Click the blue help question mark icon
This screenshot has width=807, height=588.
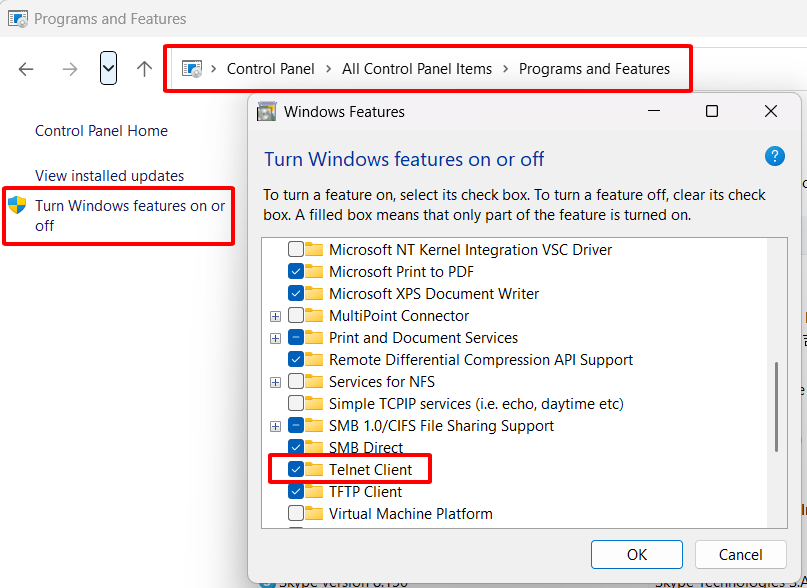pos(774,156)
